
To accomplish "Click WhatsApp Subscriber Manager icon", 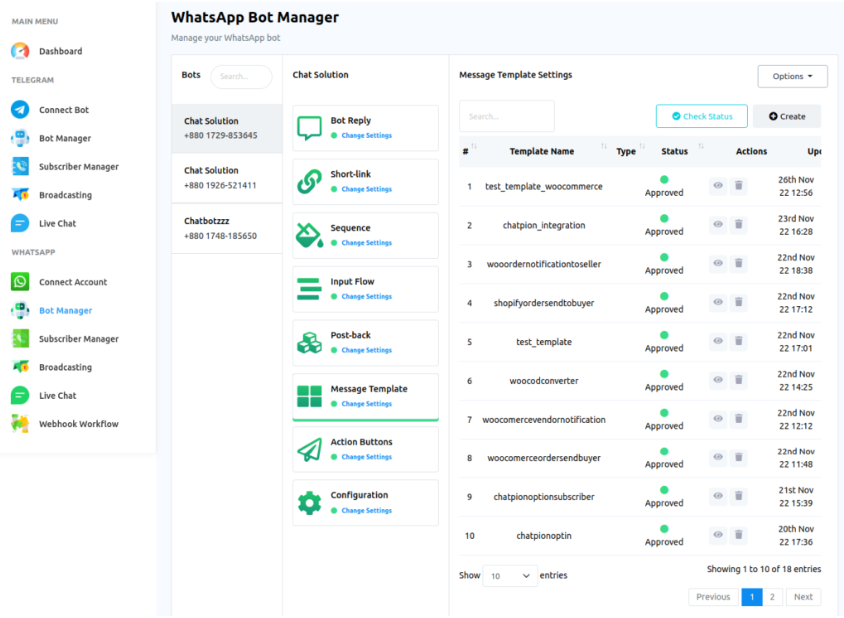I will coord(20,339).
